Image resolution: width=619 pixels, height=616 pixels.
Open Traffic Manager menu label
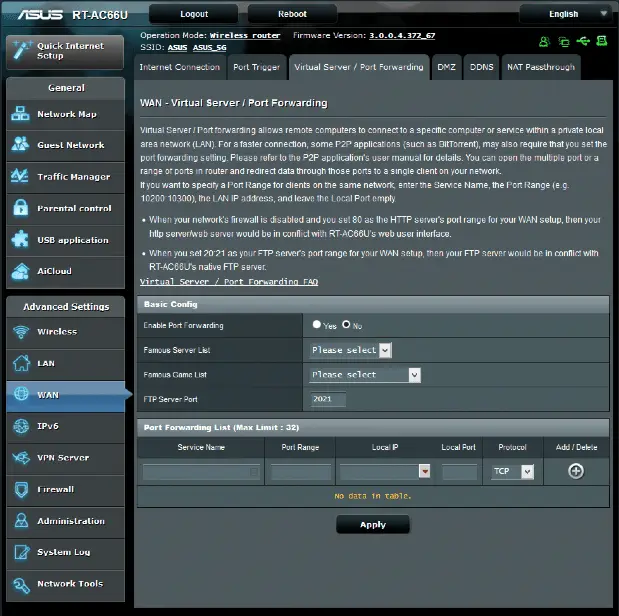[73, 177]
